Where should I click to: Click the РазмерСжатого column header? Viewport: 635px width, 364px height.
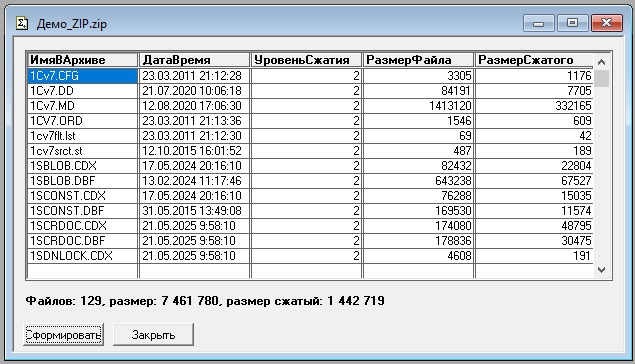[x=534, y=60]
